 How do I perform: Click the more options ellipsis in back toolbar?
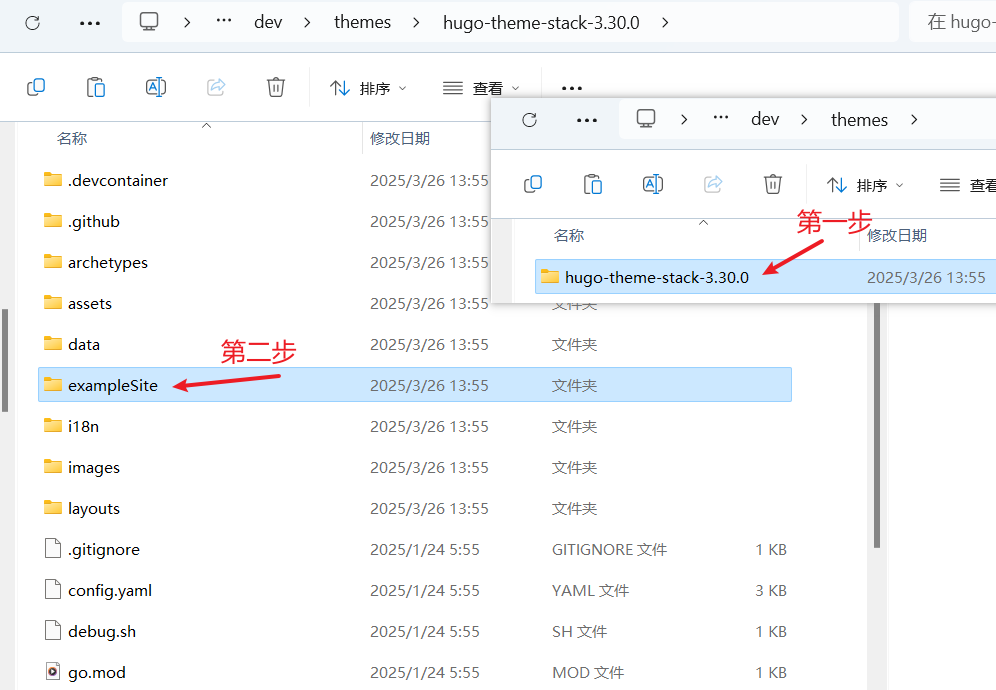pyautogui.click(x=571, y=88)
